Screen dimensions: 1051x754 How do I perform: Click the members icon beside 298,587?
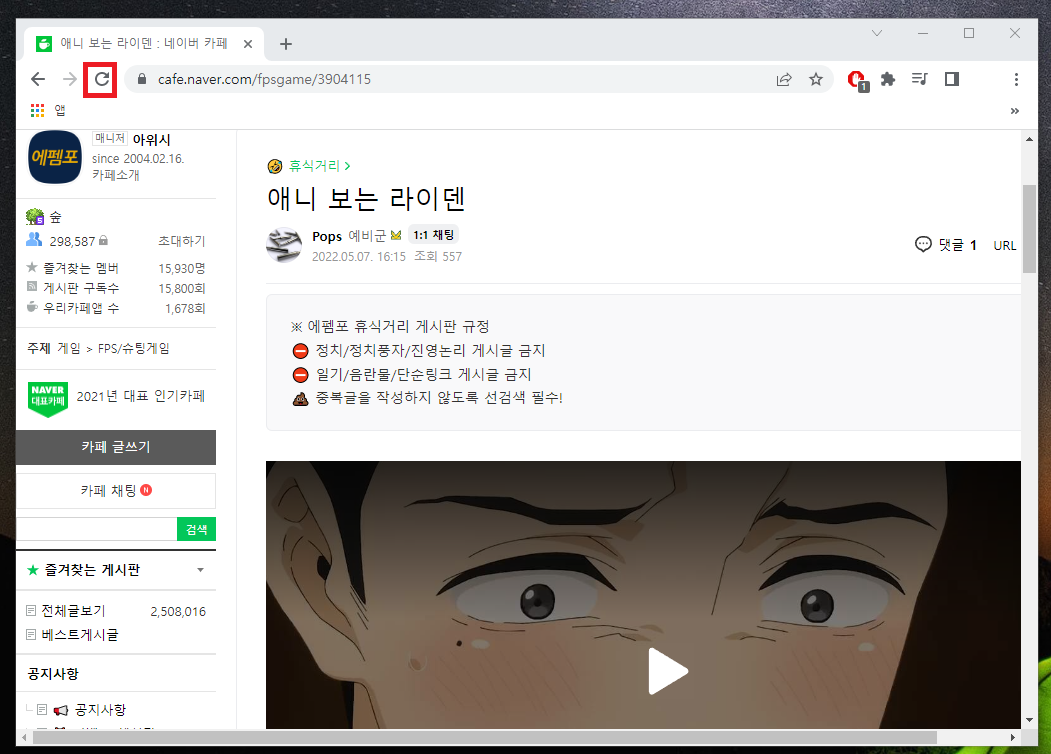[34, 240]
